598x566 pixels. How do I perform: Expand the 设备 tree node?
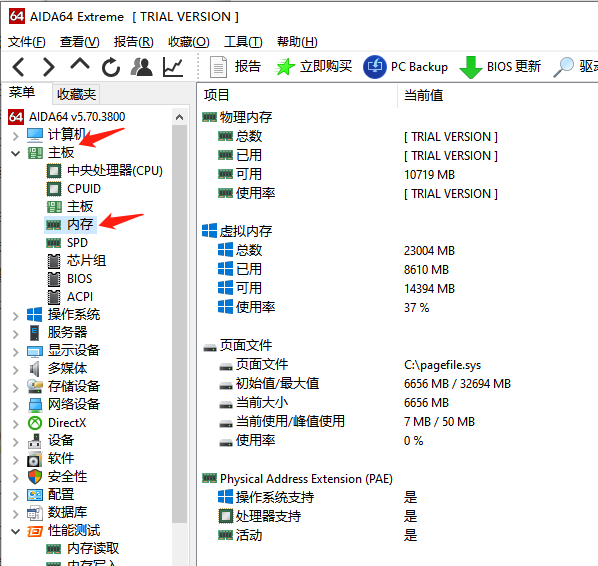pyautogui.click(x=16, y=442)
